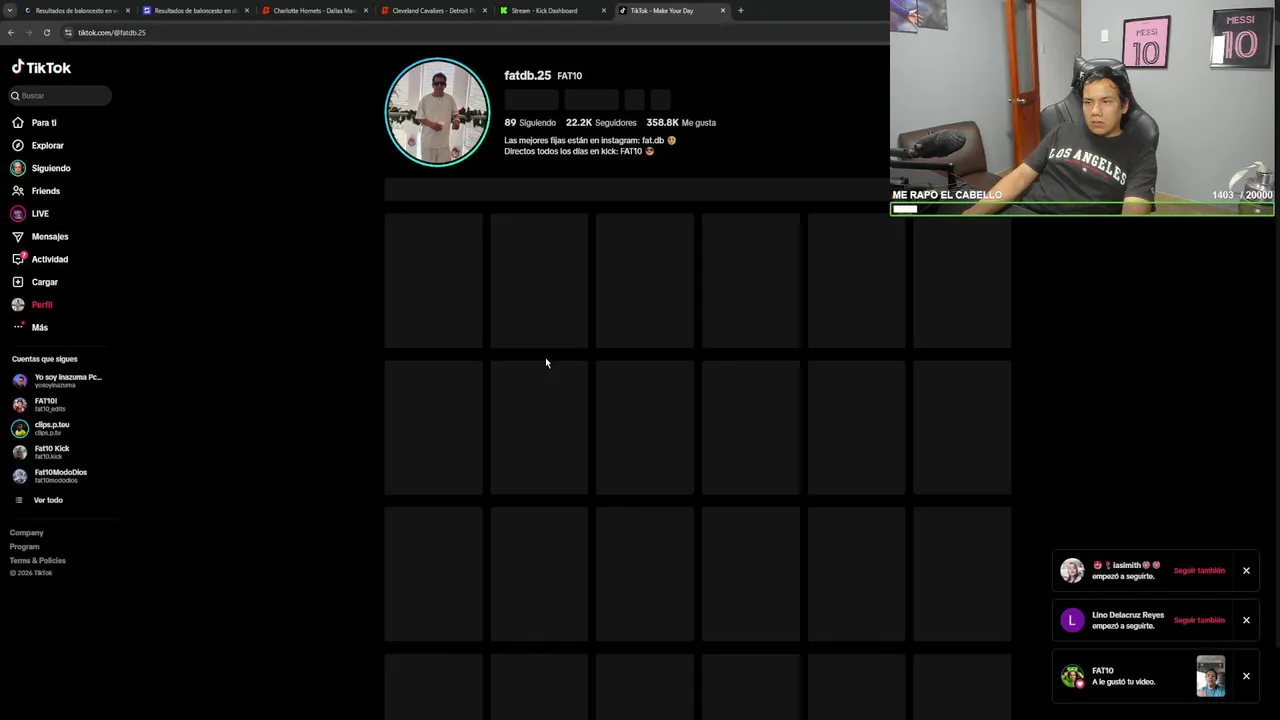1280x720 pixels.
Task: Click the bio line about Directos en kick
Action: (x=579, y=151)
